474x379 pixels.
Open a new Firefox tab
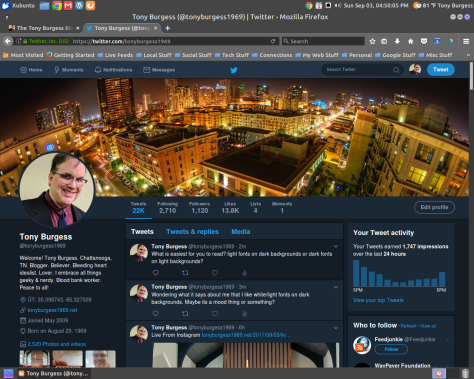coord(168,28)
